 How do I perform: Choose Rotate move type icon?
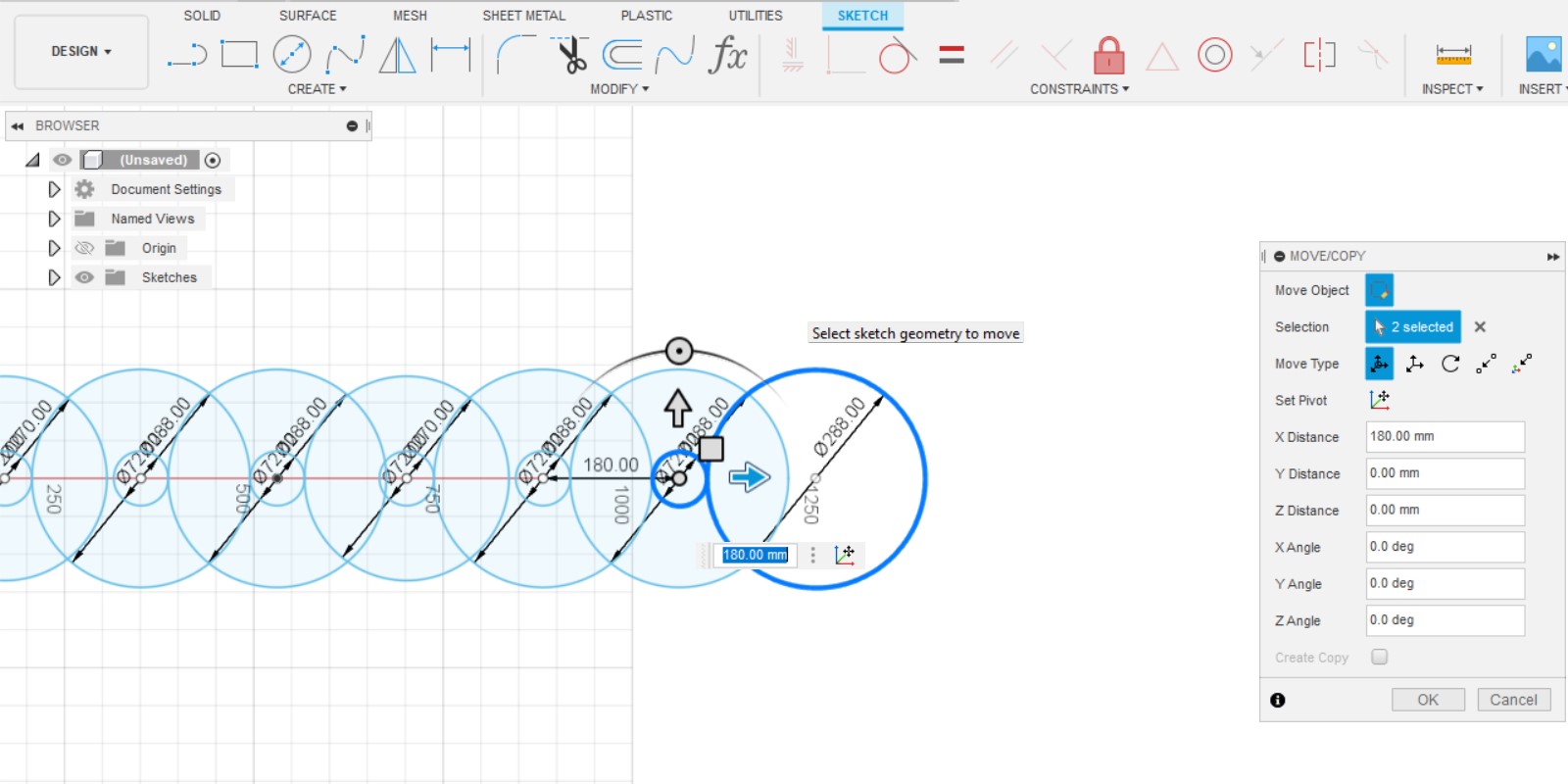1450,364
